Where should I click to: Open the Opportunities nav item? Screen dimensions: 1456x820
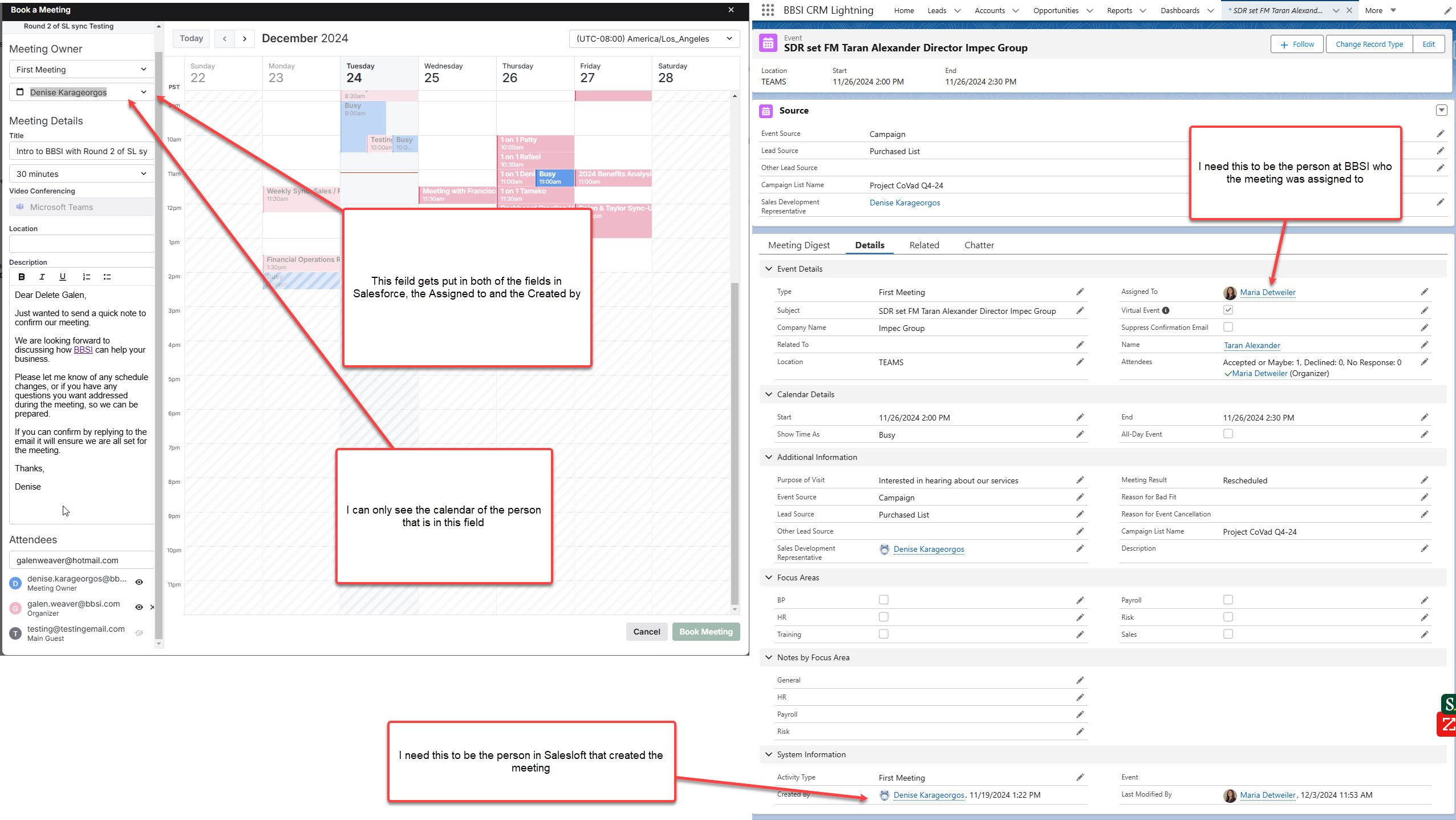(x=1056, y=10)
